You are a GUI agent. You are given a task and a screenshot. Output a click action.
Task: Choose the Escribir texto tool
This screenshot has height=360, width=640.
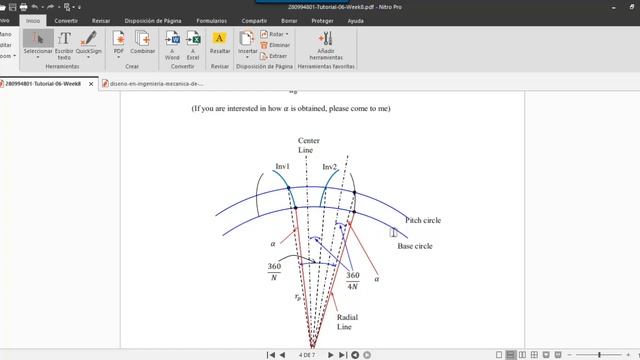pos(64,45)
